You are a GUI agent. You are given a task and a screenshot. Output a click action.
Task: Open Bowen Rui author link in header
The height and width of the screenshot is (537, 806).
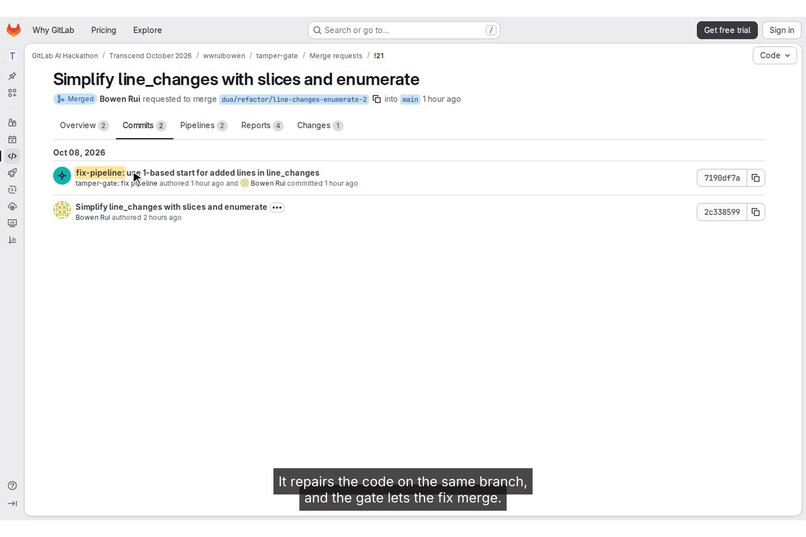coord(120,99)
